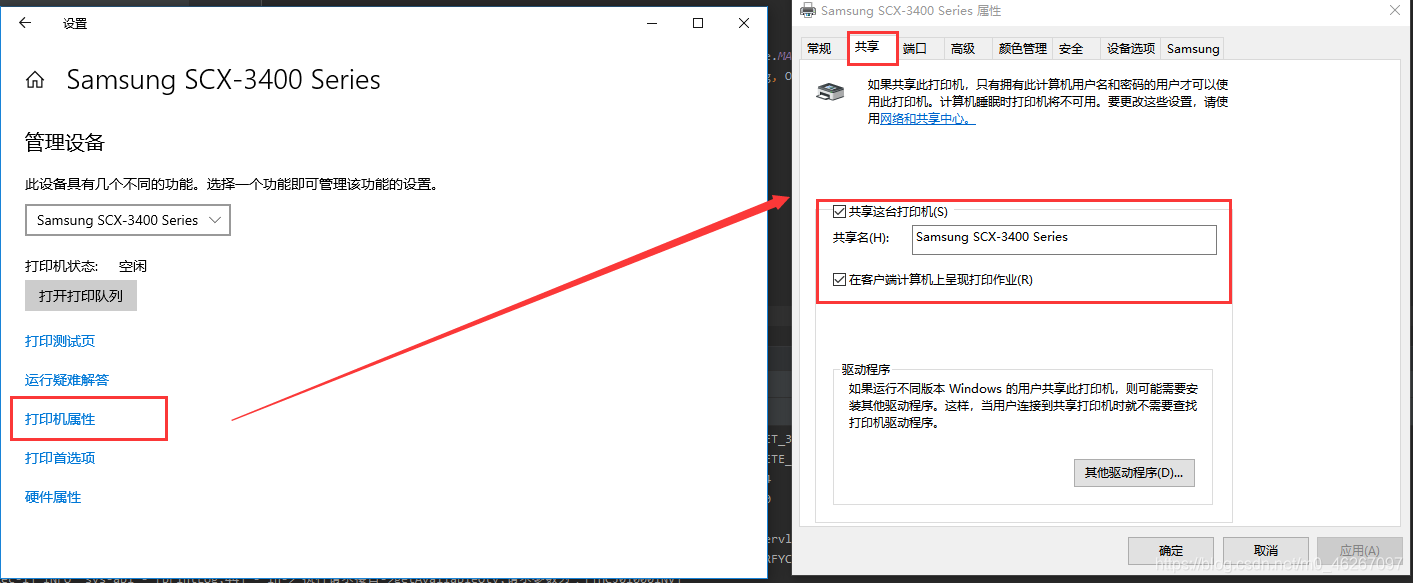Close the Settings window
1413x583 pixels.
(x=744, y=23)
